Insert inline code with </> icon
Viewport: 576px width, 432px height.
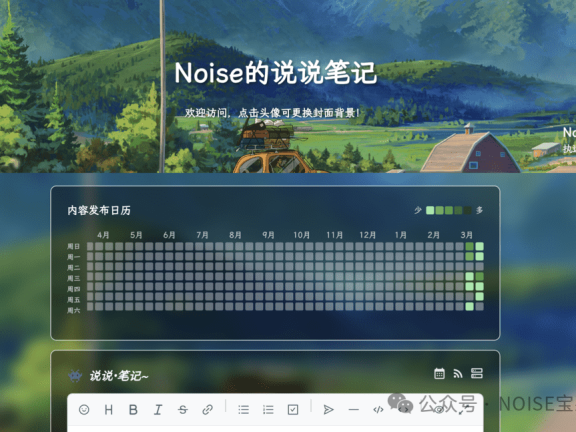click(x=378, y=409)
